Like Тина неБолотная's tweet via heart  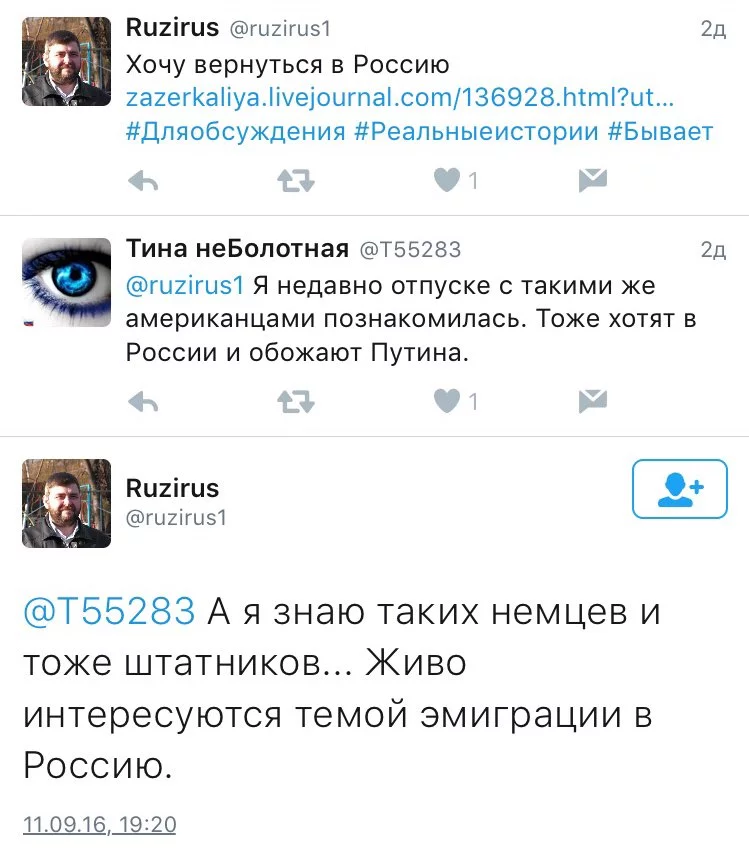pos(447,401)
